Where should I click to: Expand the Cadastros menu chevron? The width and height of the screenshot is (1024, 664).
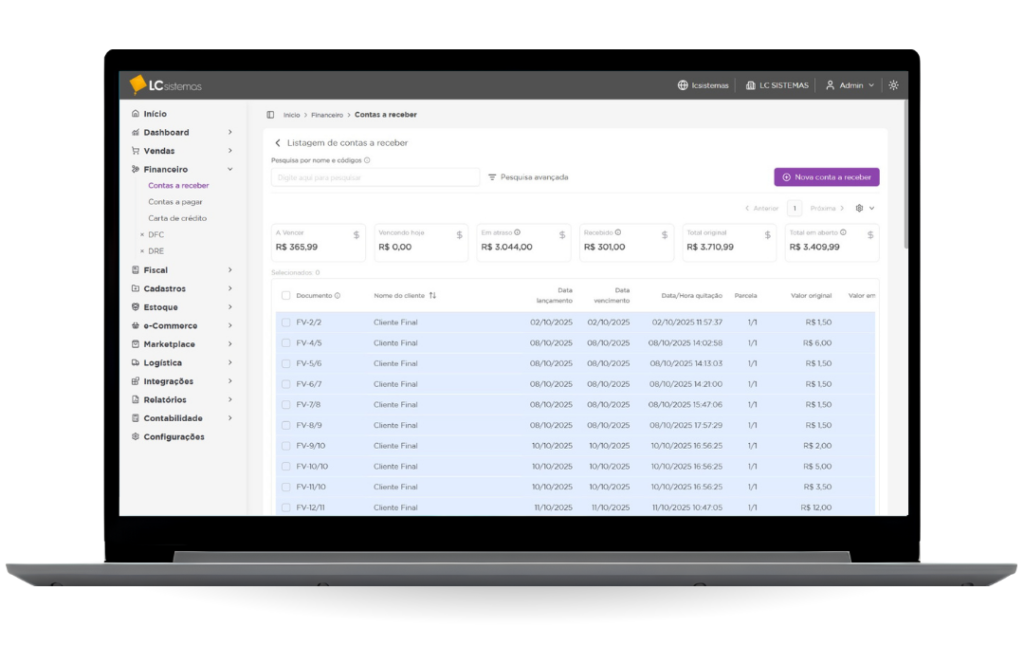230,289
